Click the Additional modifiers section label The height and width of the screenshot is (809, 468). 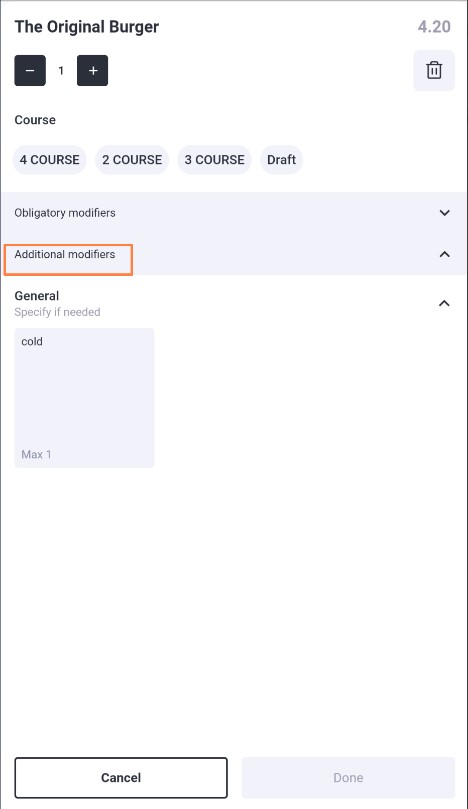65,254
